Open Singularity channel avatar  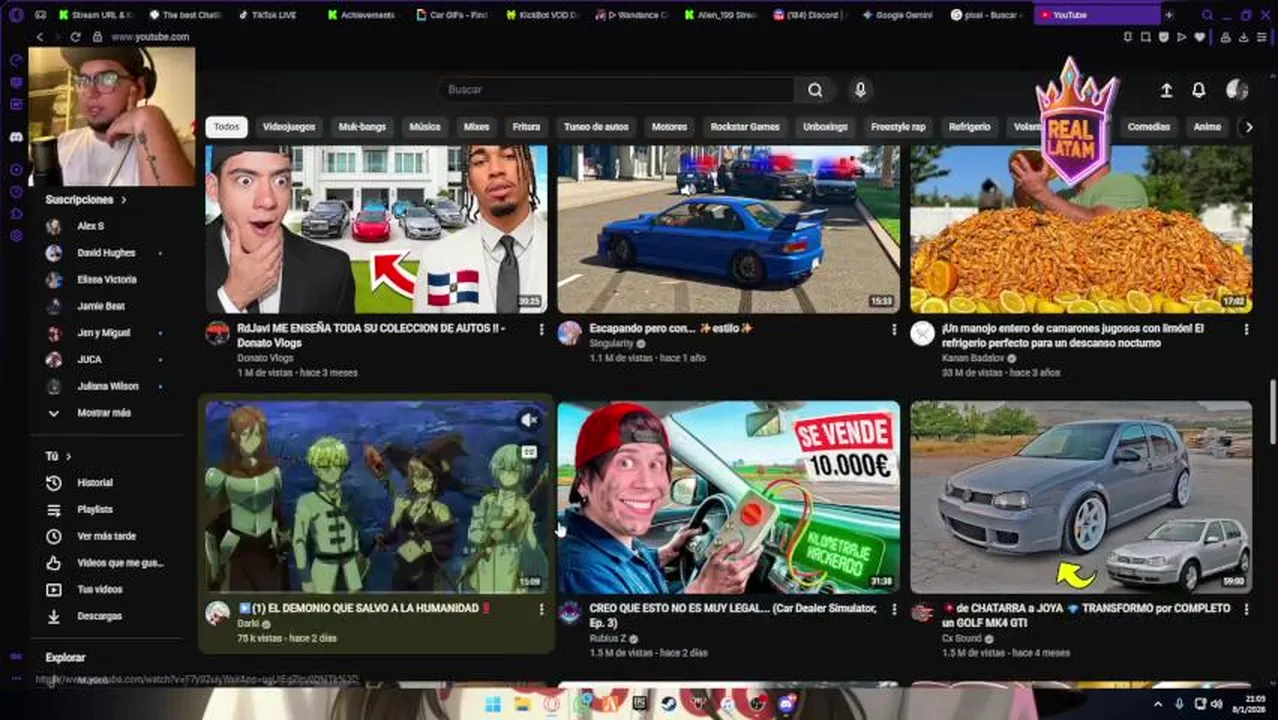click(x=570, y=333)
